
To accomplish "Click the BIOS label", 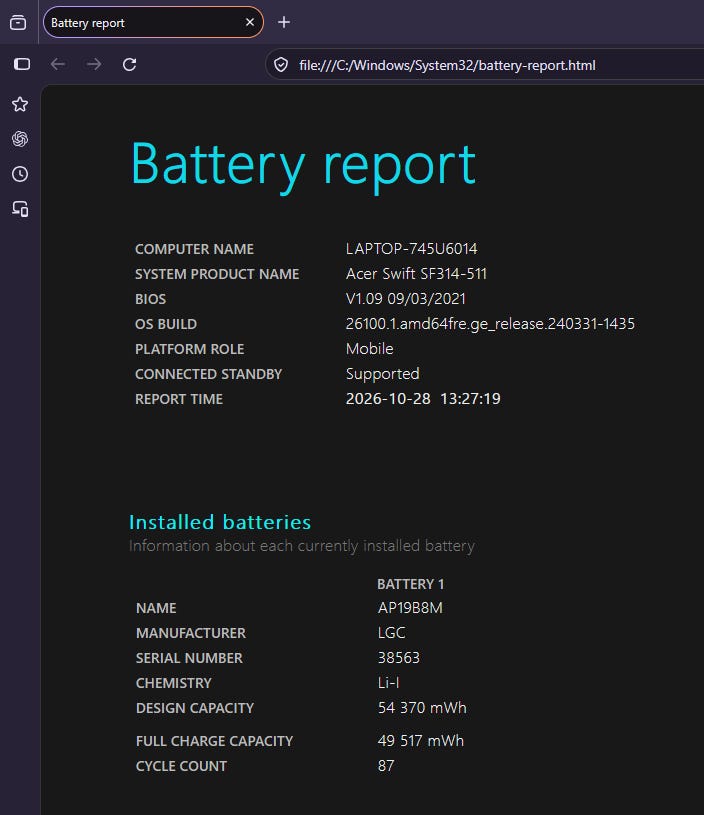I will pos(151,299).
